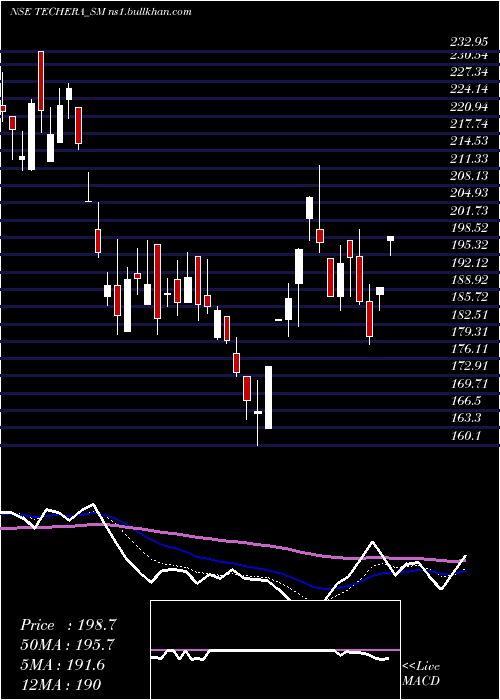Select the 188.92 price axis label
Viewport: 500px width, 700px height.
click(x=469, y=280)
